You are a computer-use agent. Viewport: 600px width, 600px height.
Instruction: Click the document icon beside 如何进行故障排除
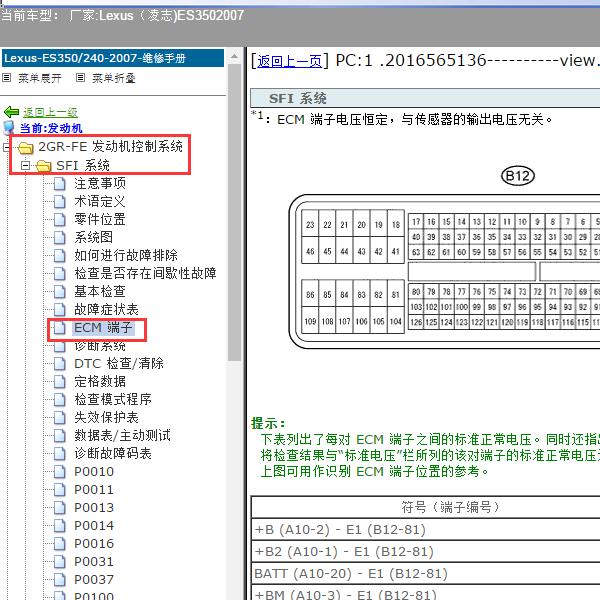coord(60,256)
